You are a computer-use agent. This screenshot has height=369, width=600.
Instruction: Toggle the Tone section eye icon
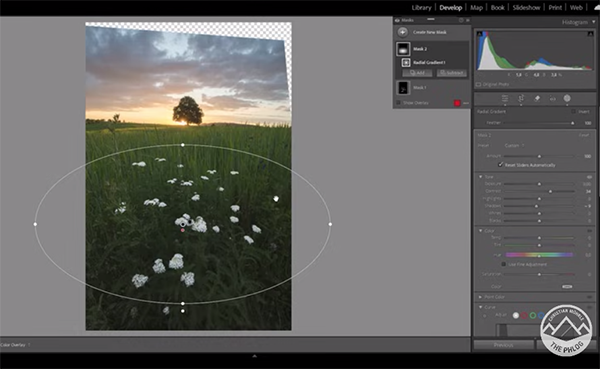point(589,177)
